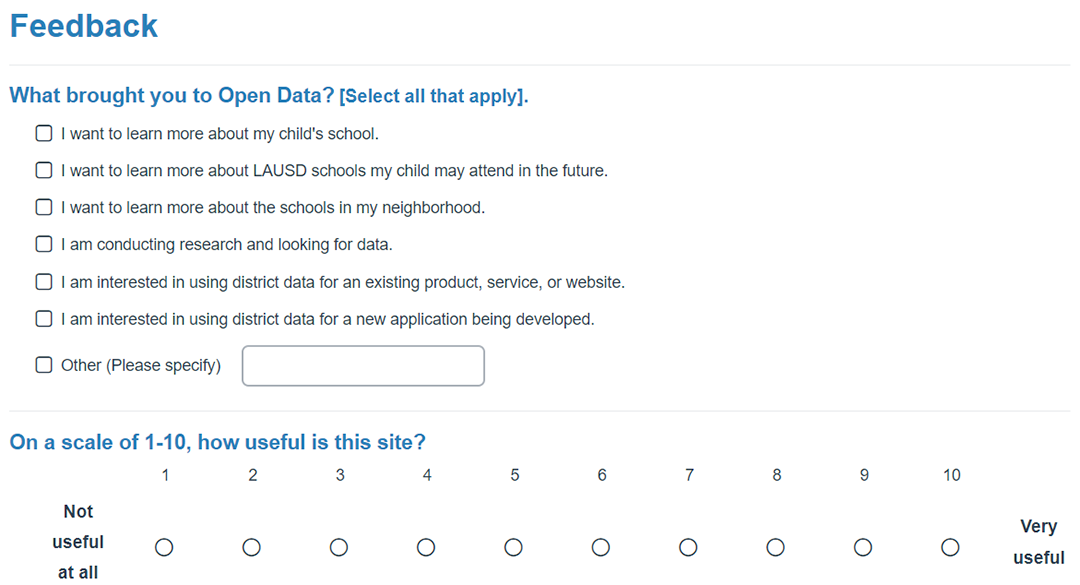The width and height of the screenshot is (1080, 585).
Task: Select rating 9 radio button
Action: pyautogui.click(x=863, y=548)
